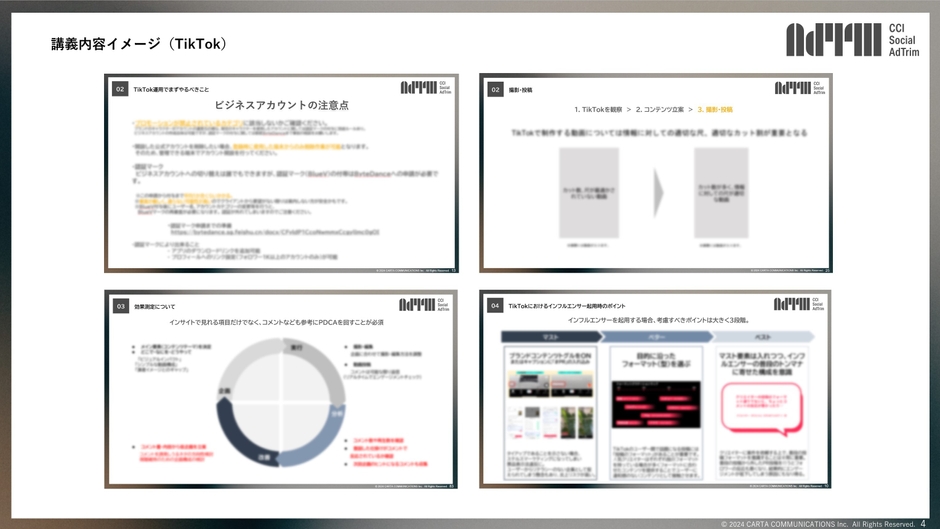Click the slide title 講義内容イメージ（TikTok）
This screenshot has height=529, width=940.
[139, 44]
